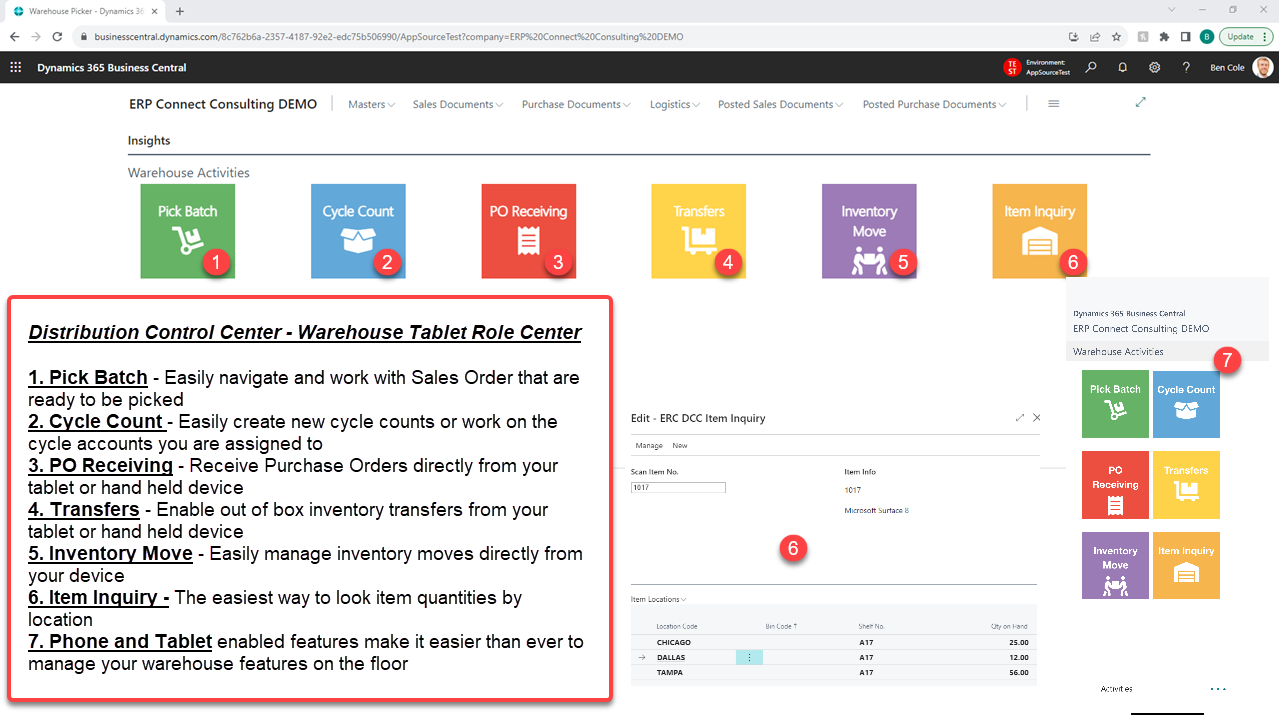
Task: Click the browser share page icon
Action: pyautogui.click(x=1094, y=36)
